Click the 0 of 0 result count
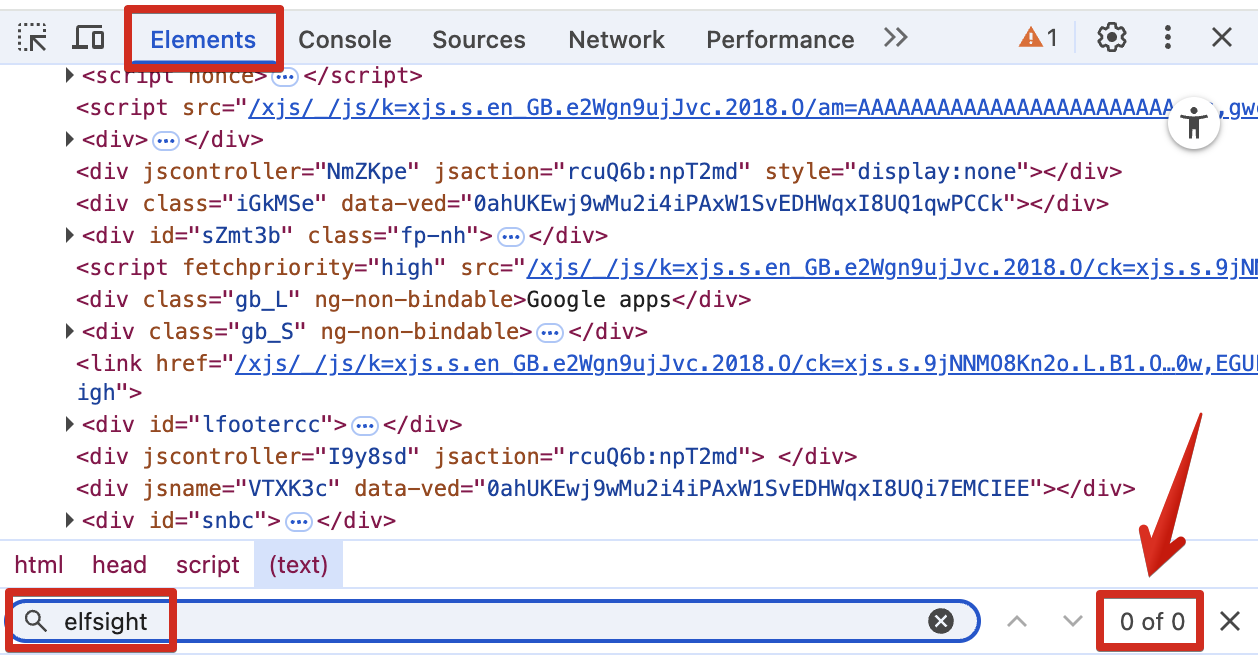Image resolution: width=1258 pixels, height=656 pixels. [x=1152, y=622]
